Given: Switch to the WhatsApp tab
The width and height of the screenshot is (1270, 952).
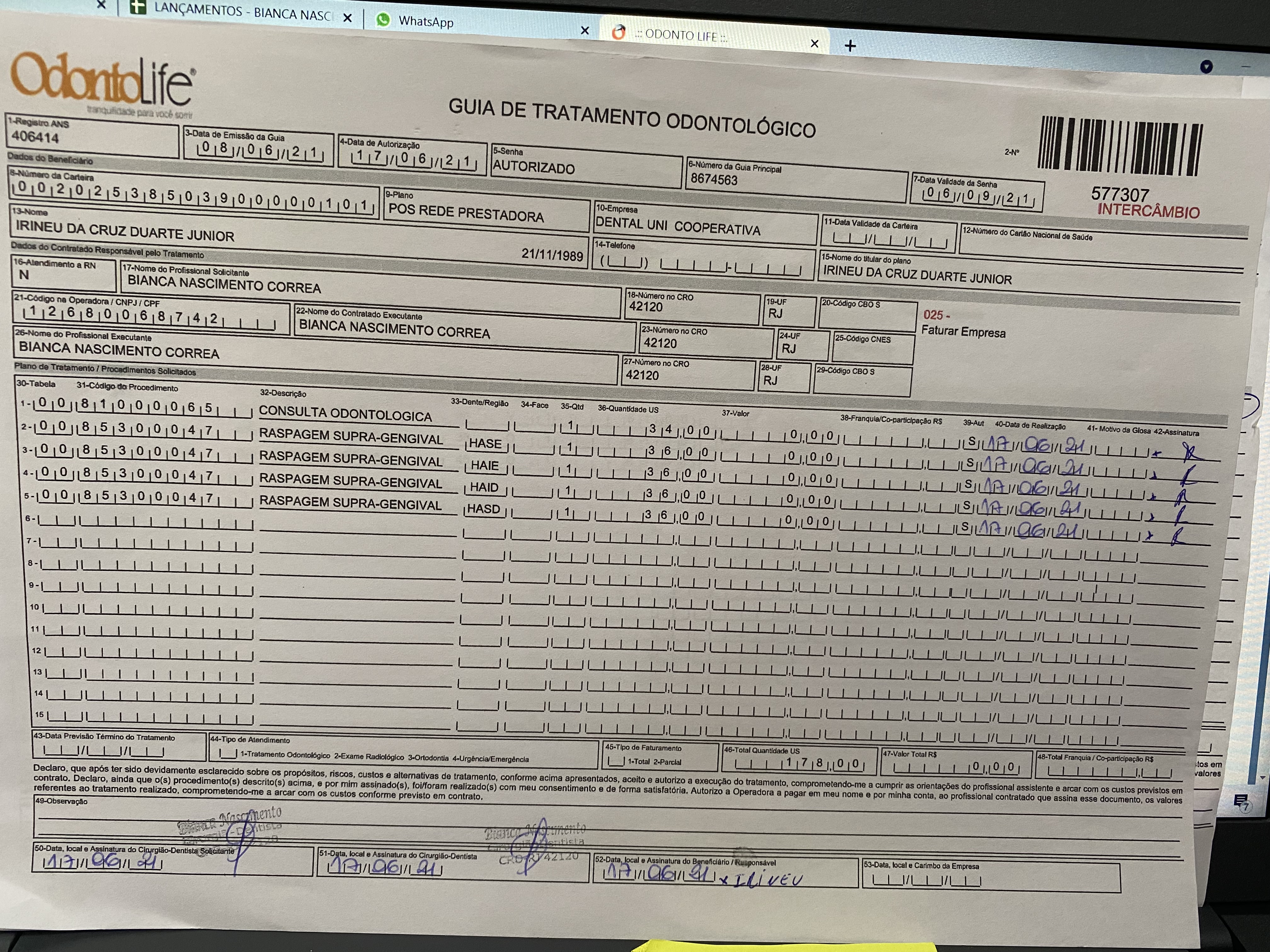Looking at the screenshot, I should (426, 22).
